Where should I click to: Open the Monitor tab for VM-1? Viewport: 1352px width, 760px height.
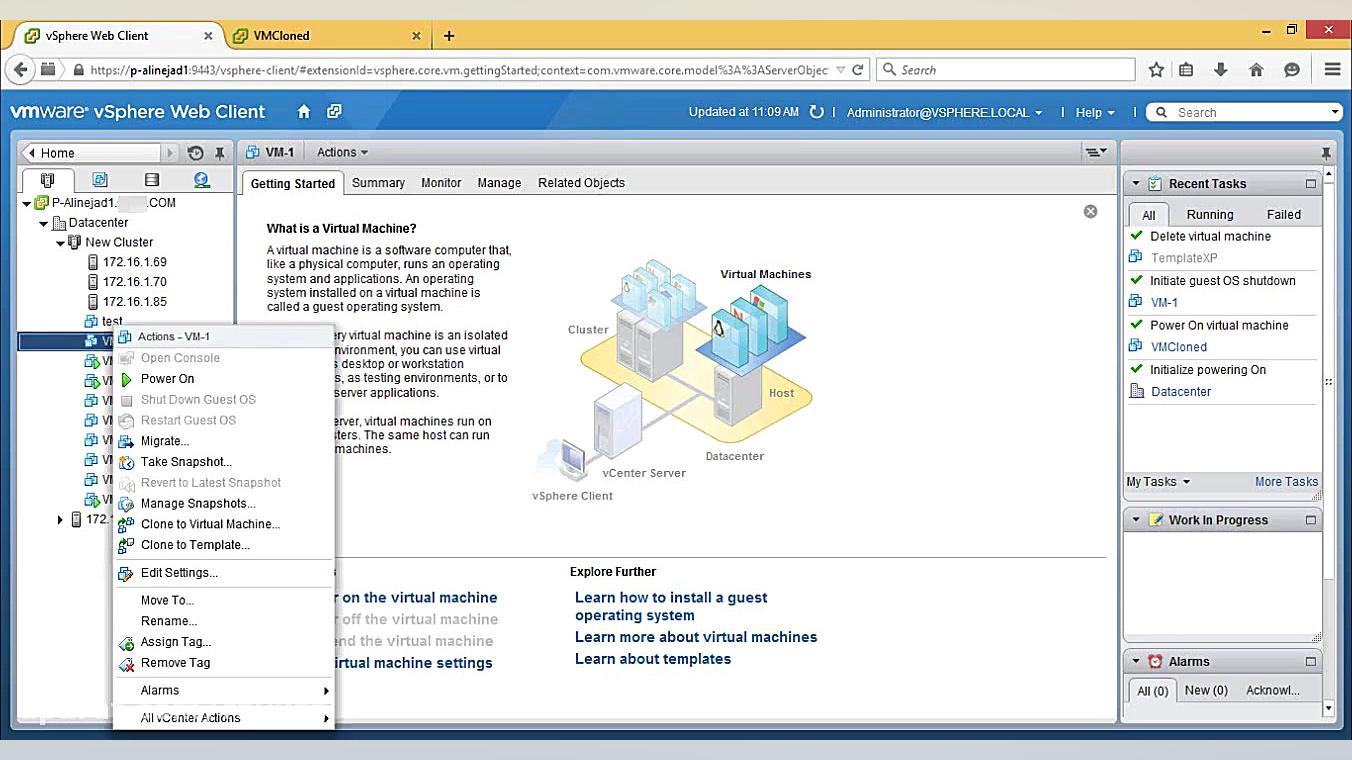pyautogui.click(x=440, y=183)
